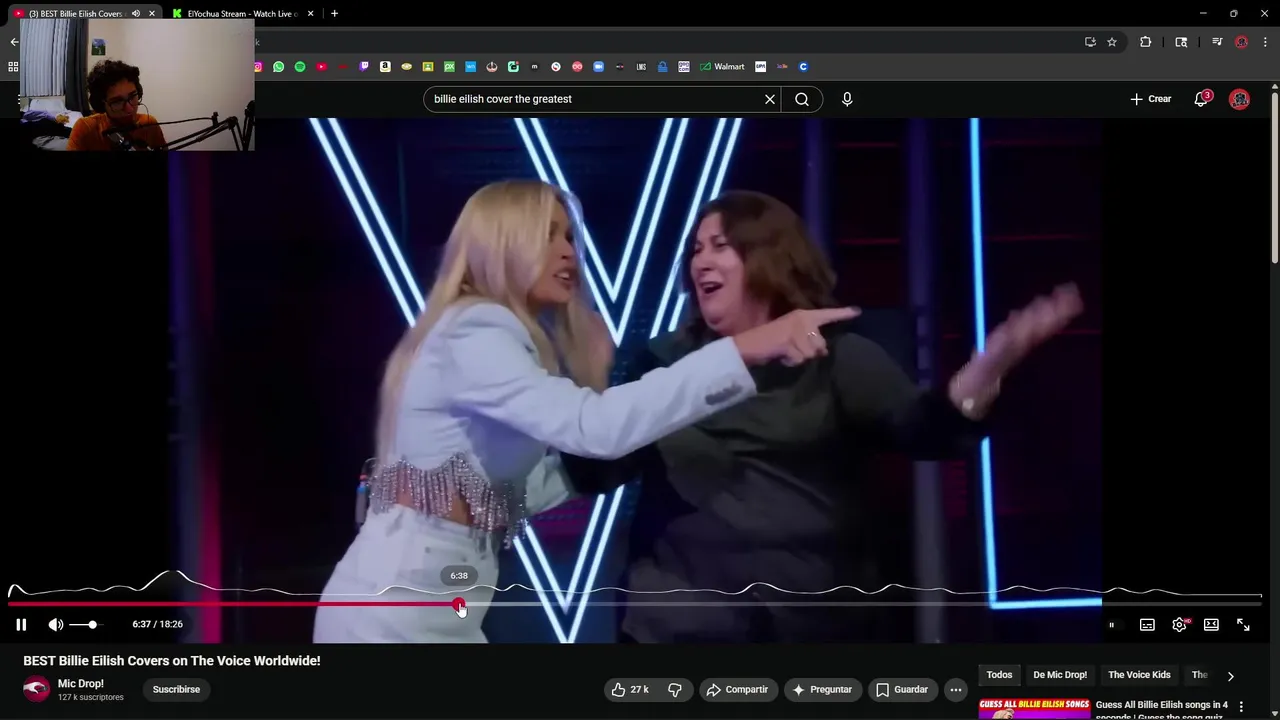Click the Preguntar button
This screenshot has height=720, width=1280.
coord(822,689)
